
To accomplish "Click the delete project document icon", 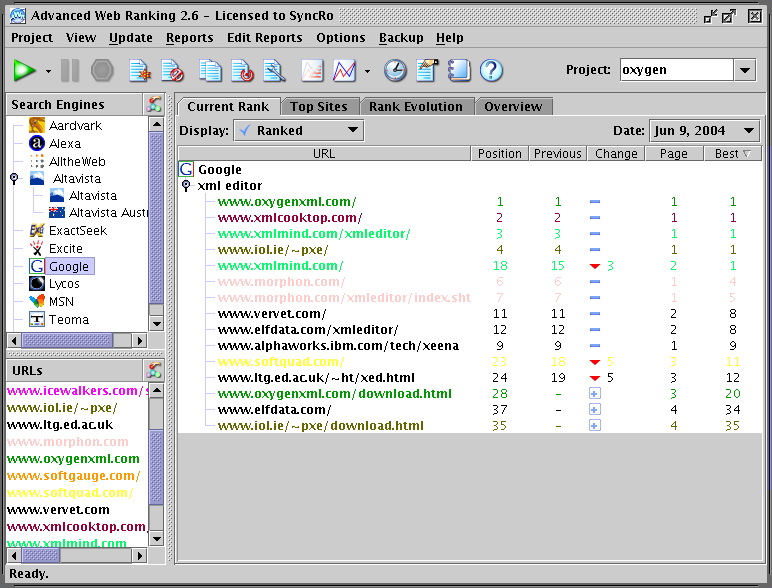I will [x=173, y=71].
